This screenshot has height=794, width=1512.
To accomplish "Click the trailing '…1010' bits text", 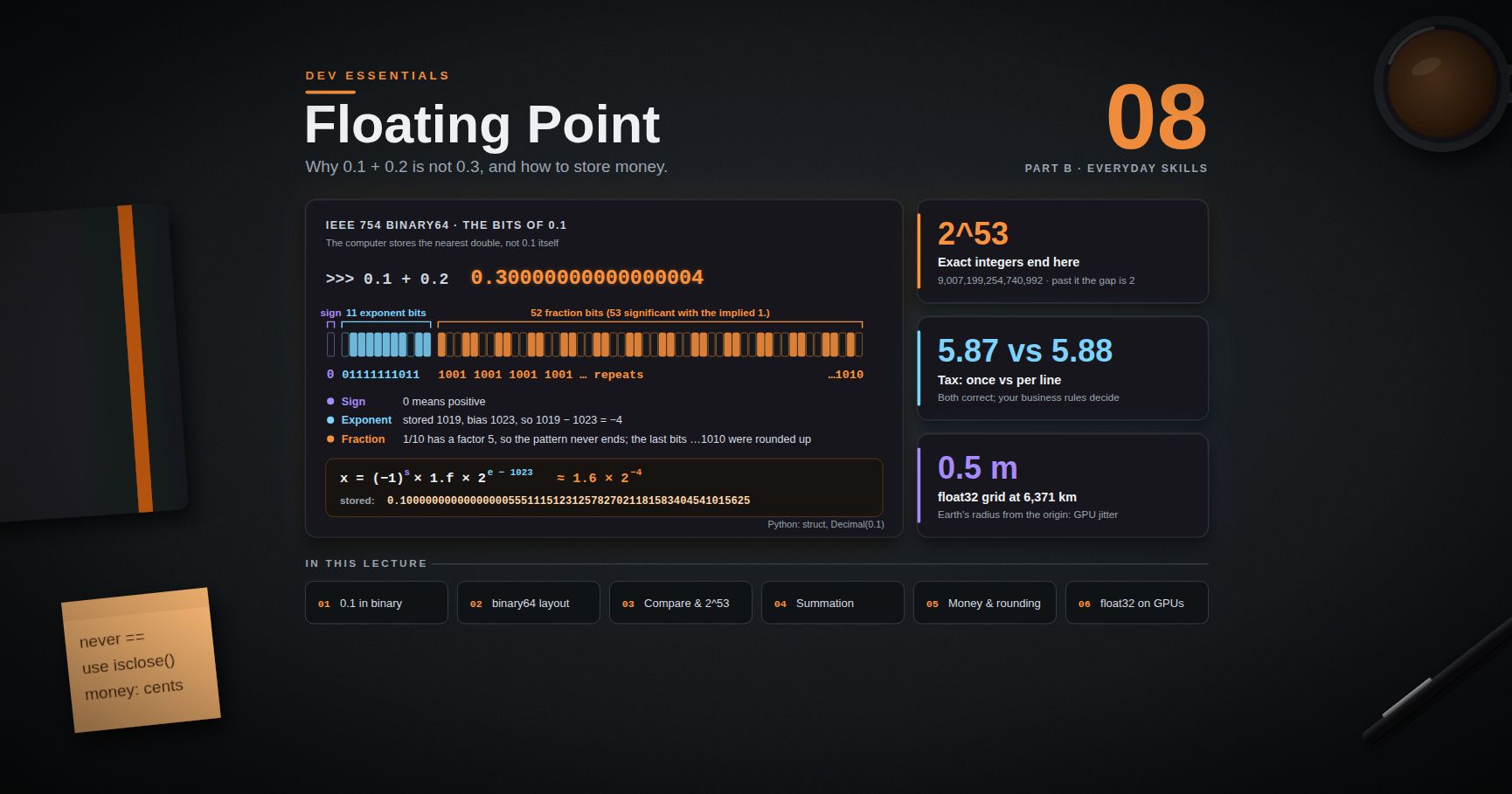I will click(x=845, y=375).
